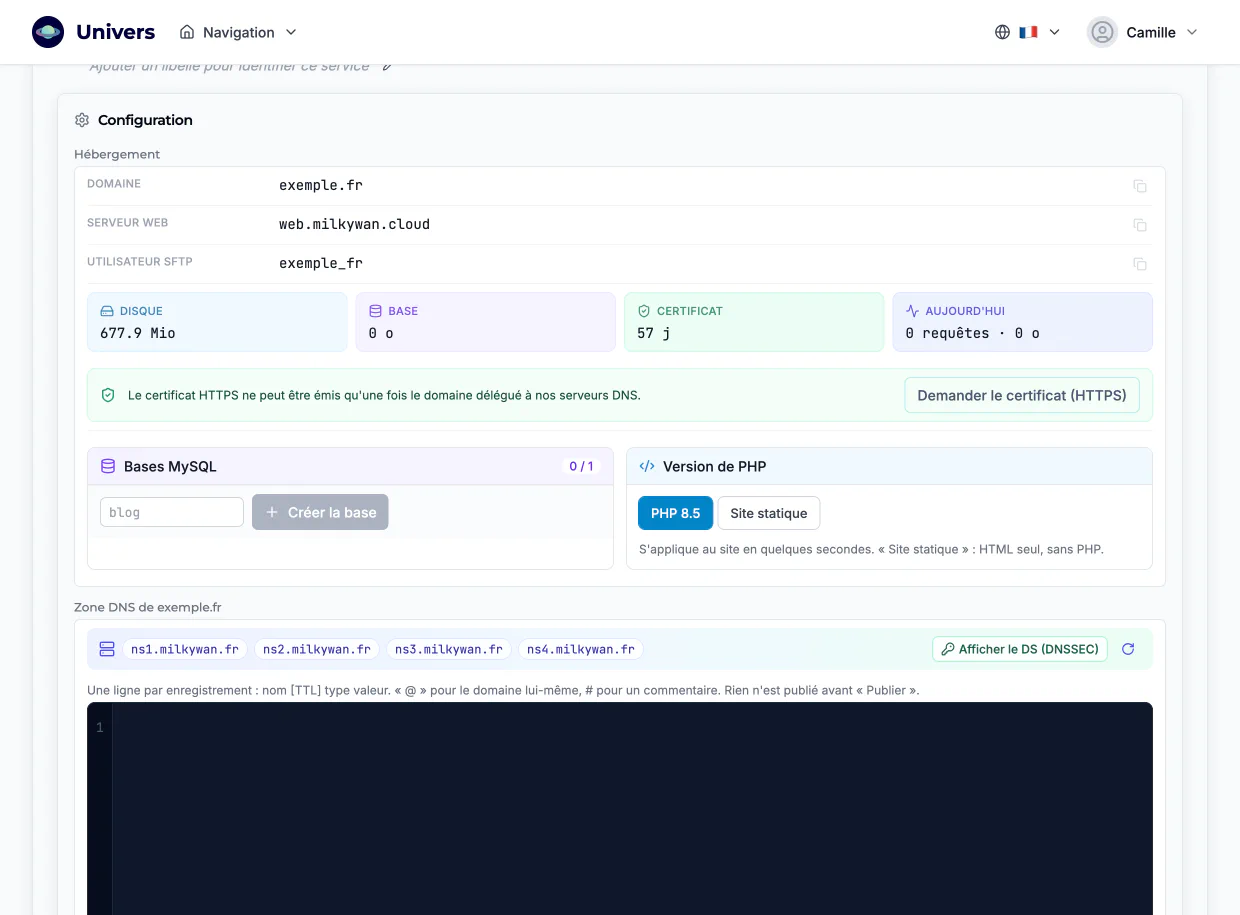Click the exemple.fr domain text

point(321,186)
